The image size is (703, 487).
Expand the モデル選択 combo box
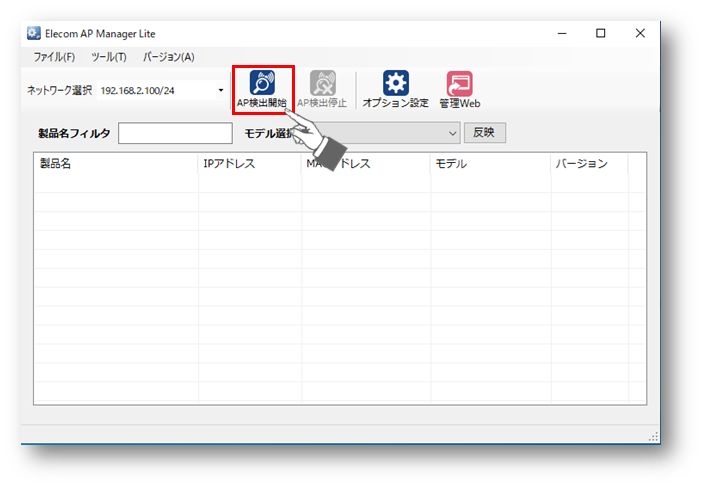452,133
